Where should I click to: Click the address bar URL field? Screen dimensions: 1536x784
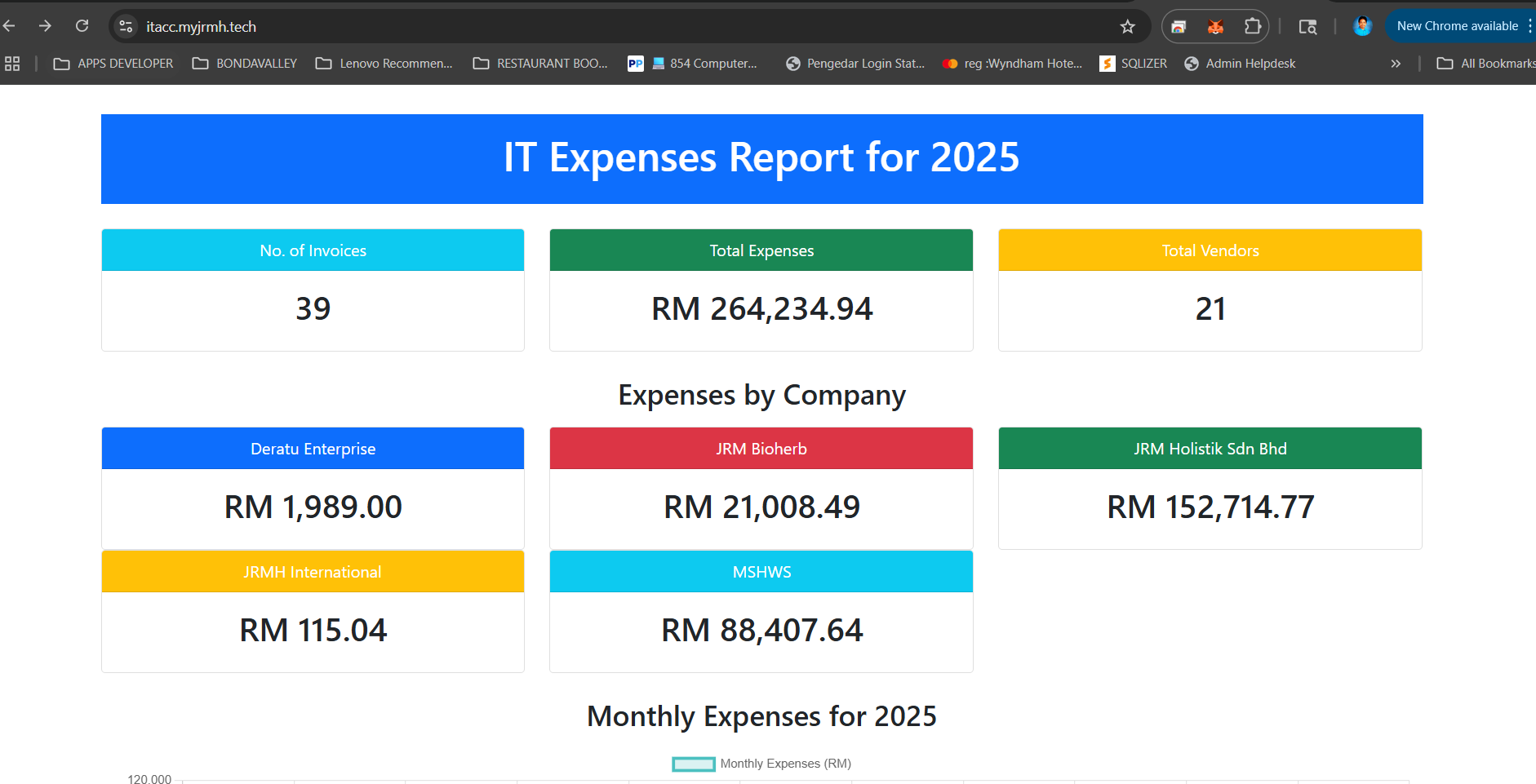point(571,27)
